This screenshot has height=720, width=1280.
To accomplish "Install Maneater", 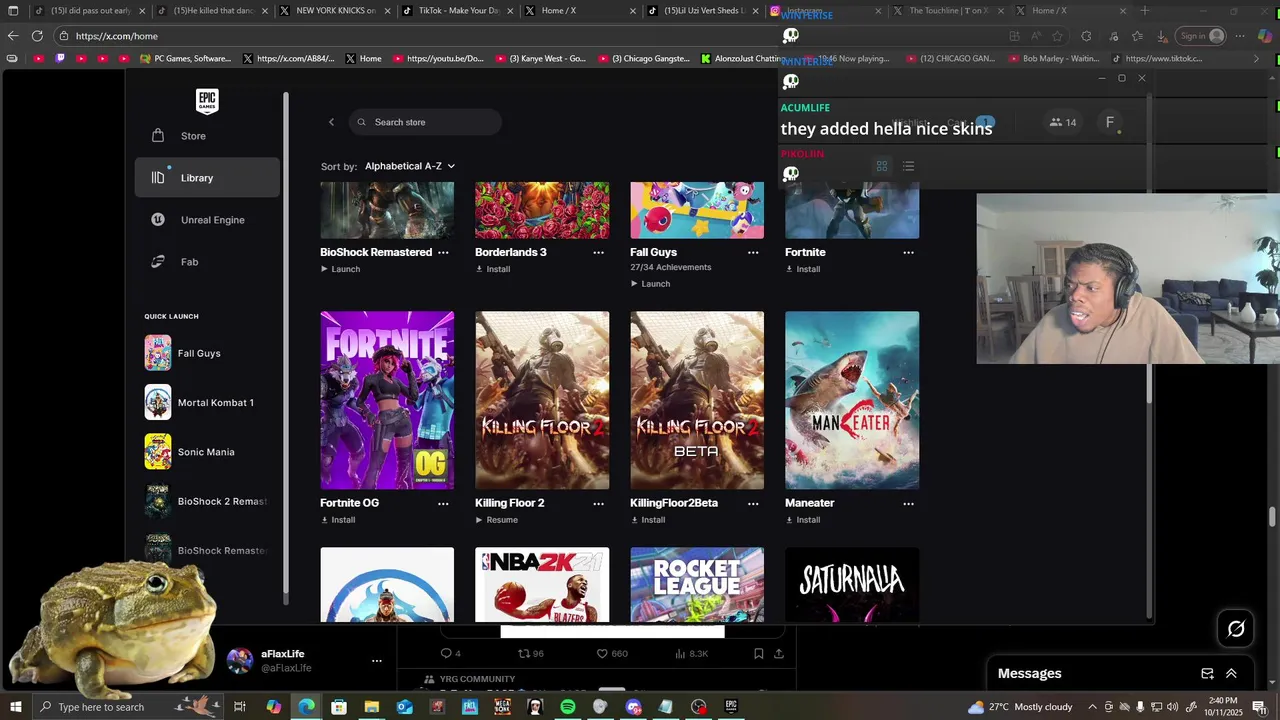I will point(803,520).
